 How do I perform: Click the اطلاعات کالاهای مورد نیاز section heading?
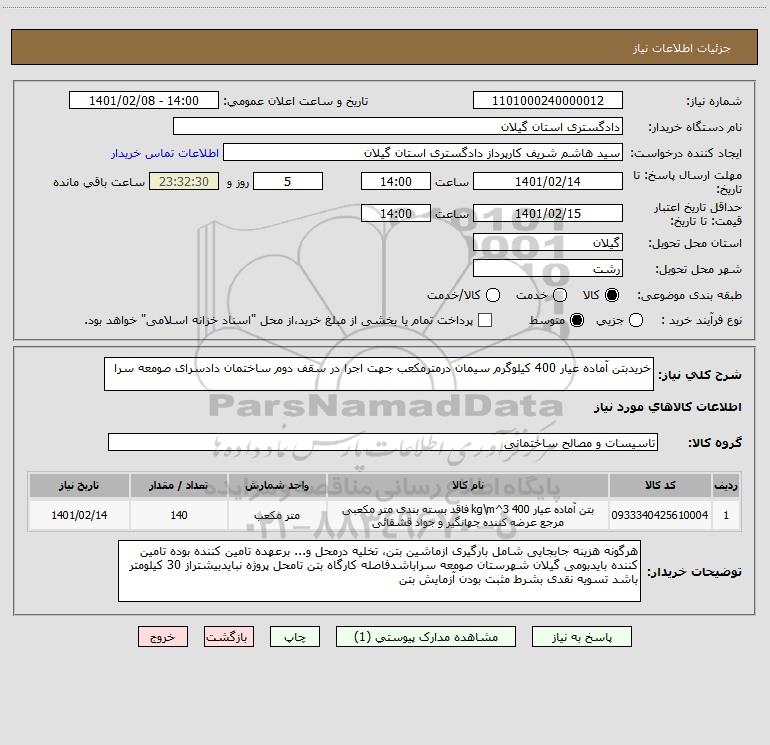[x=668, y=407]
